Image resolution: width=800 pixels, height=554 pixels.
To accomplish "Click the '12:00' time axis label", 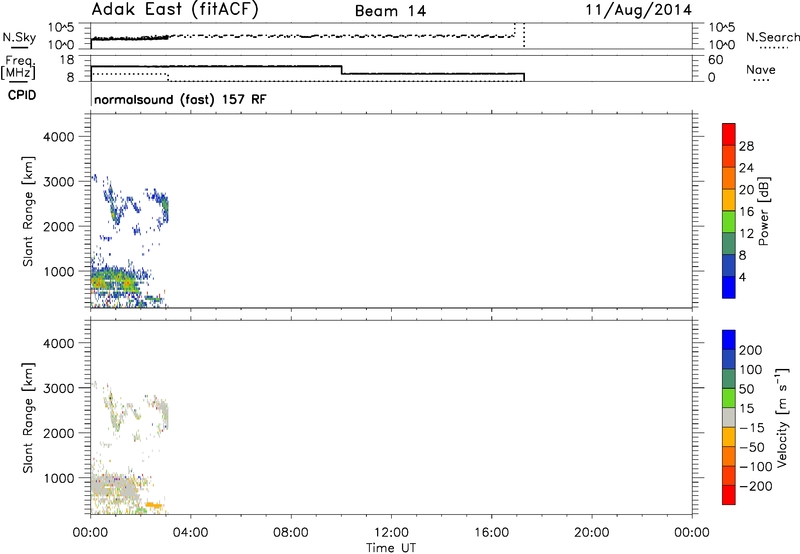I will tap(391, 533).
